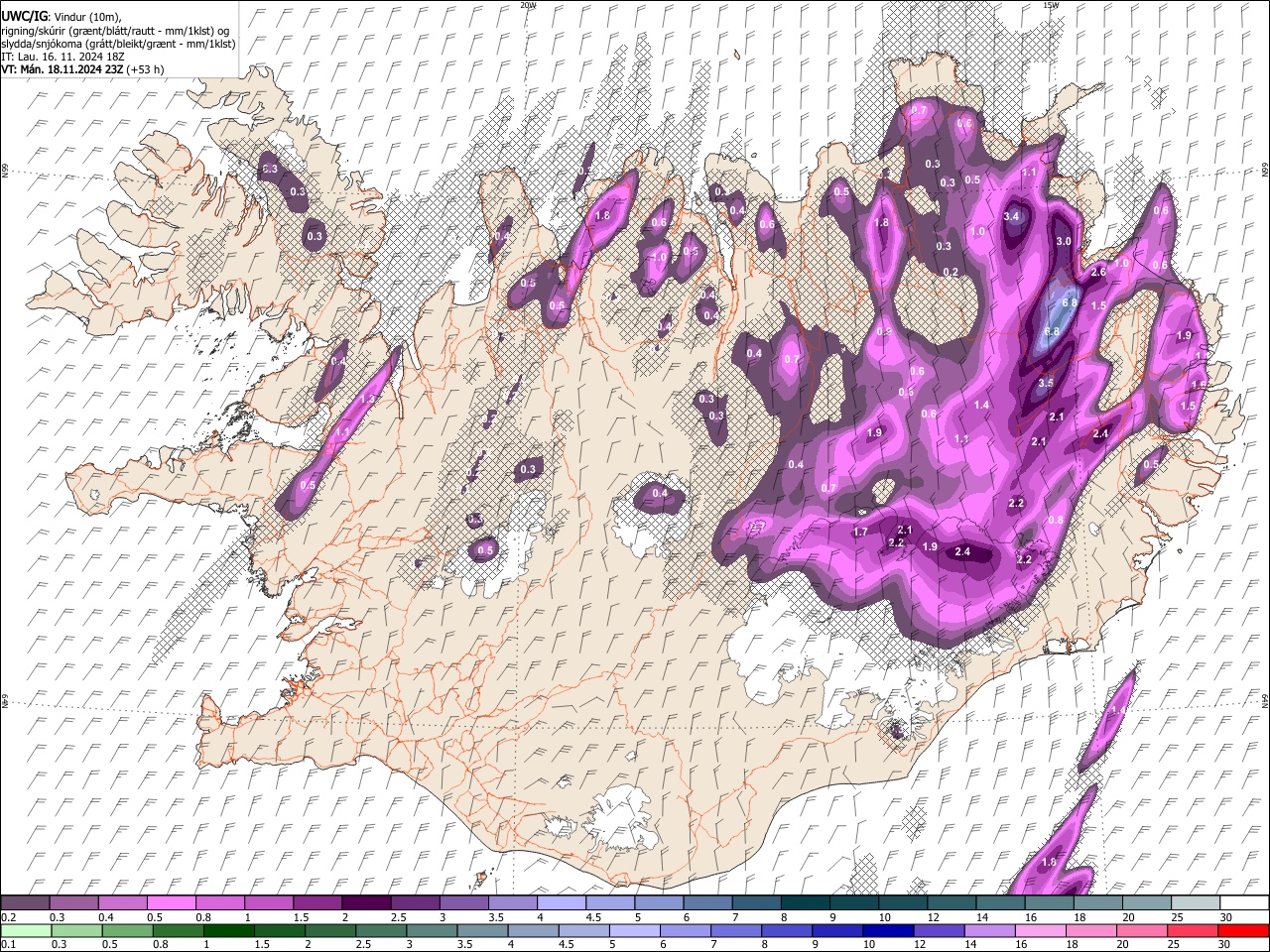Click the "1.7" snowfall value on the map
Image resolution: width=1270 pixels, height=952 pixels.
point(860,533)
